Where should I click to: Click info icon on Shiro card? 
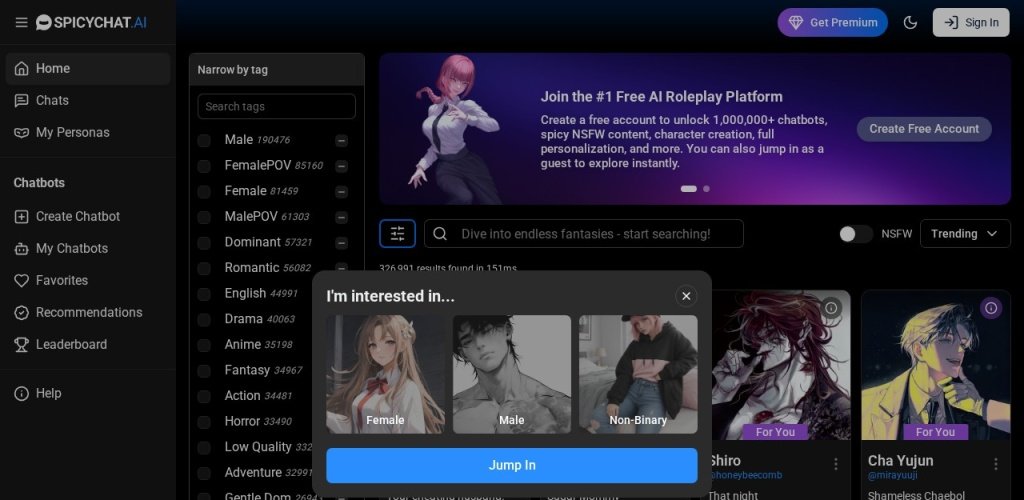(x=831, y=308)
